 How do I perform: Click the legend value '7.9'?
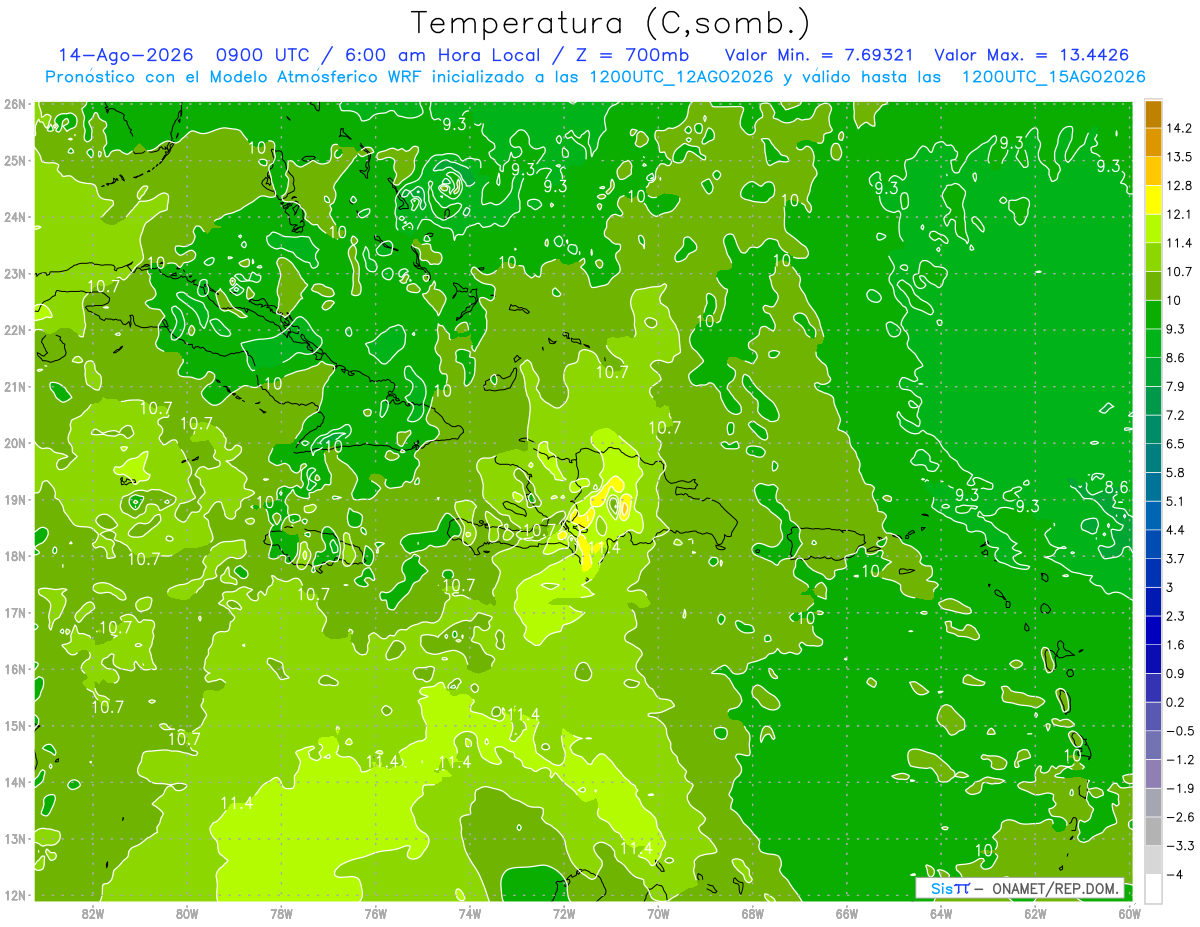point(1175,386)
